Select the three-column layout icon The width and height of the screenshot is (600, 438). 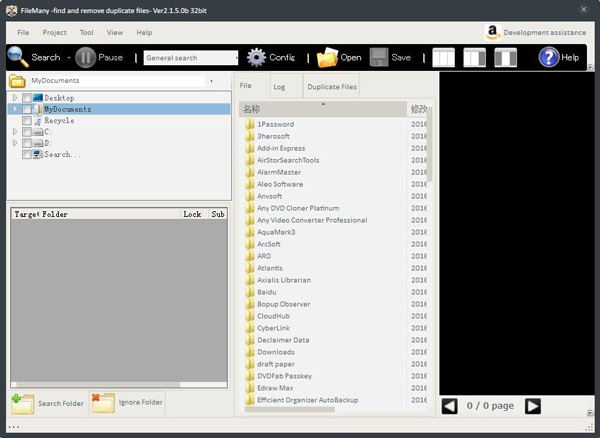coord(443,57)
